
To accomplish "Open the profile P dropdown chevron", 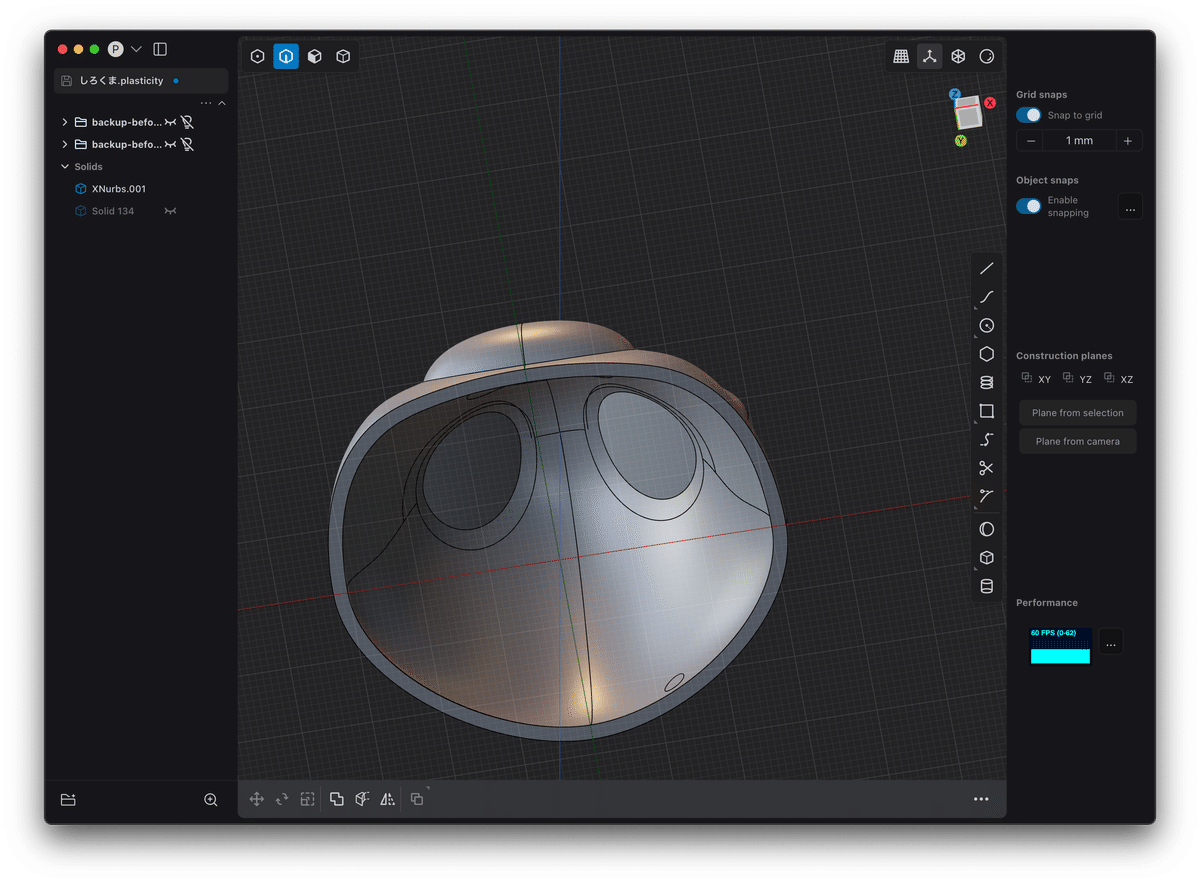I will (x=136, y=49).
